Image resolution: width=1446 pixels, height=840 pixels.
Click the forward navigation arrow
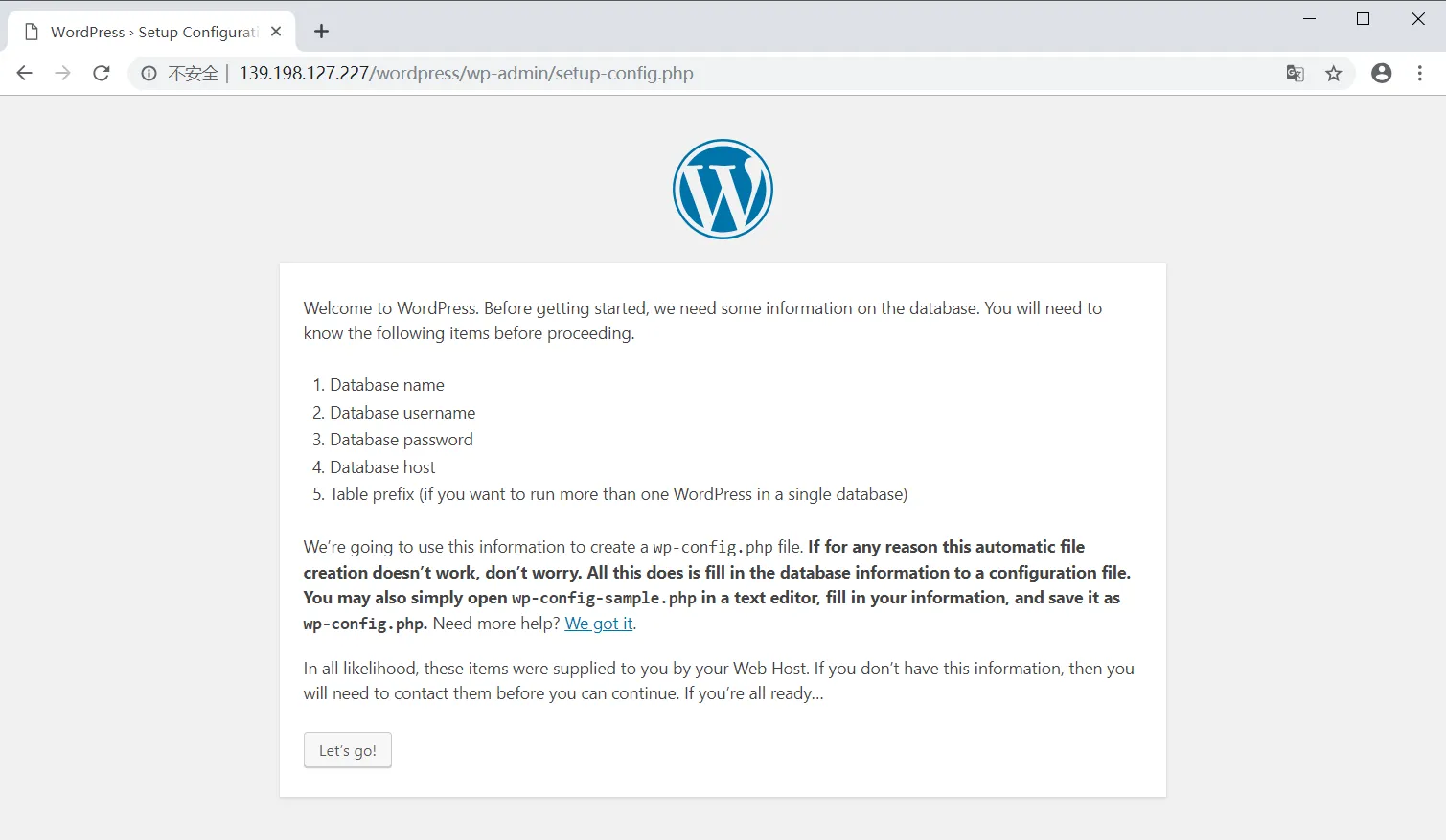(x=62, y=73)
